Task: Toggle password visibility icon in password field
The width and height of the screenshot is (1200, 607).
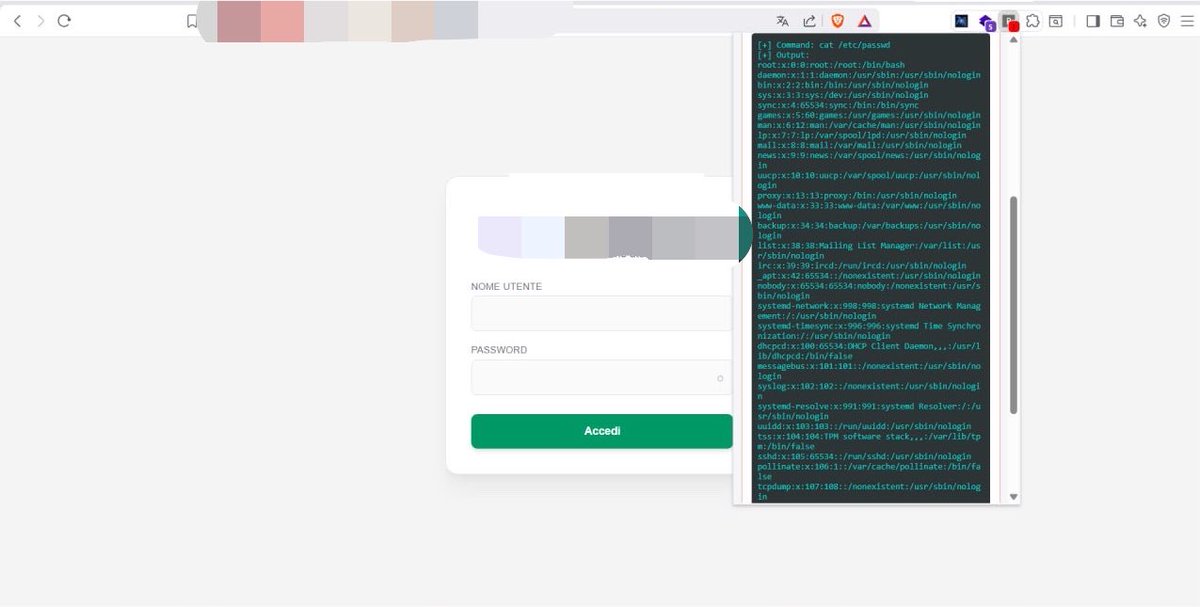Action: 720,378
